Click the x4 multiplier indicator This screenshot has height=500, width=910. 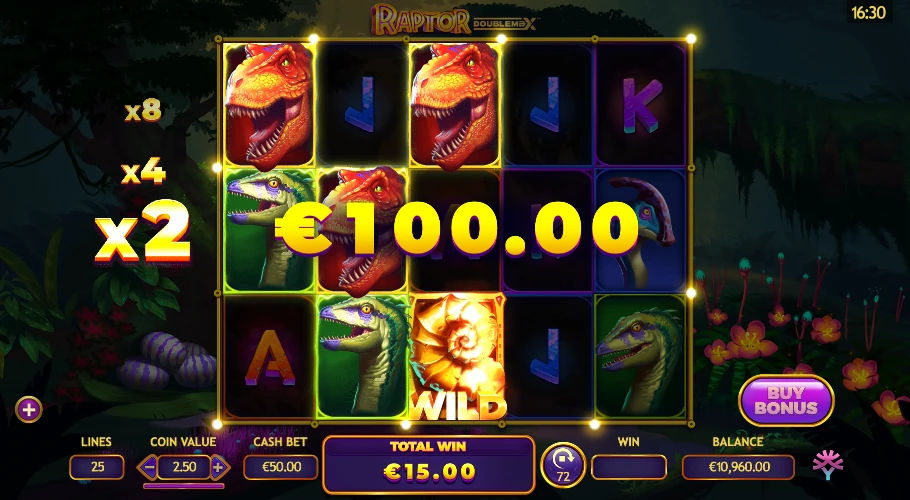click(x=143, y=173)
